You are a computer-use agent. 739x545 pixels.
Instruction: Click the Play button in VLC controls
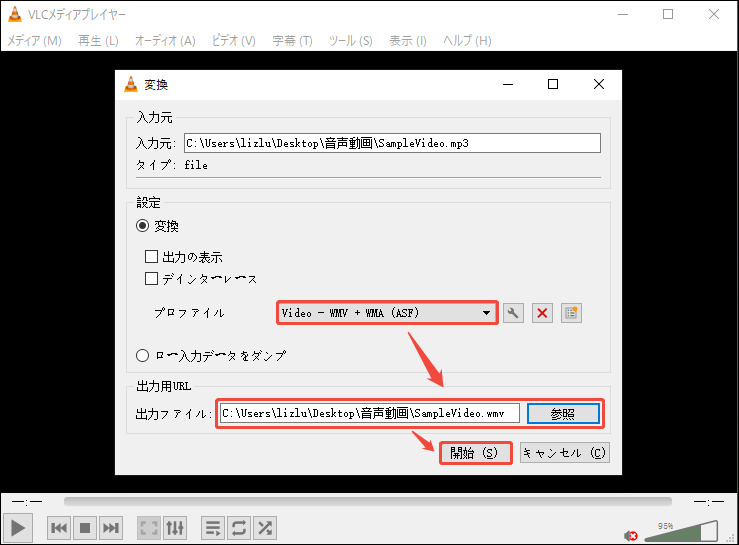coord(17,528)
